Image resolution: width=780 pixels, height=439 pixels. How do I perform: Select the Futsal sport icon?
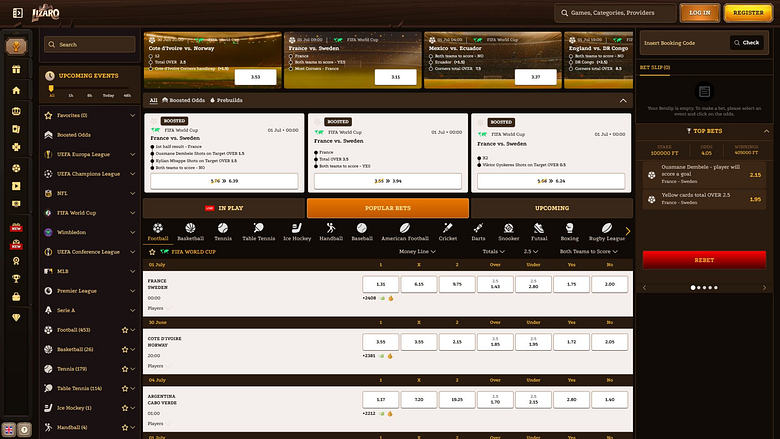click(539, 232)
